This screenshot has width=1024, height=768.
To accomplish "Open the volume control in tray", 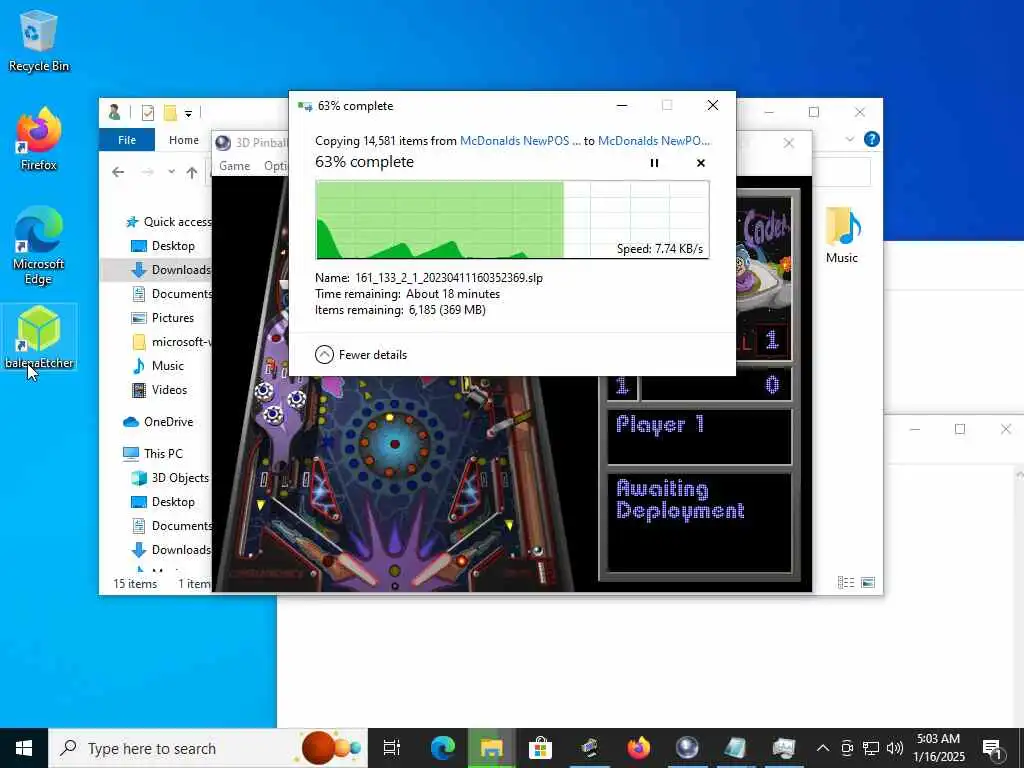I will tap(895, 748).
